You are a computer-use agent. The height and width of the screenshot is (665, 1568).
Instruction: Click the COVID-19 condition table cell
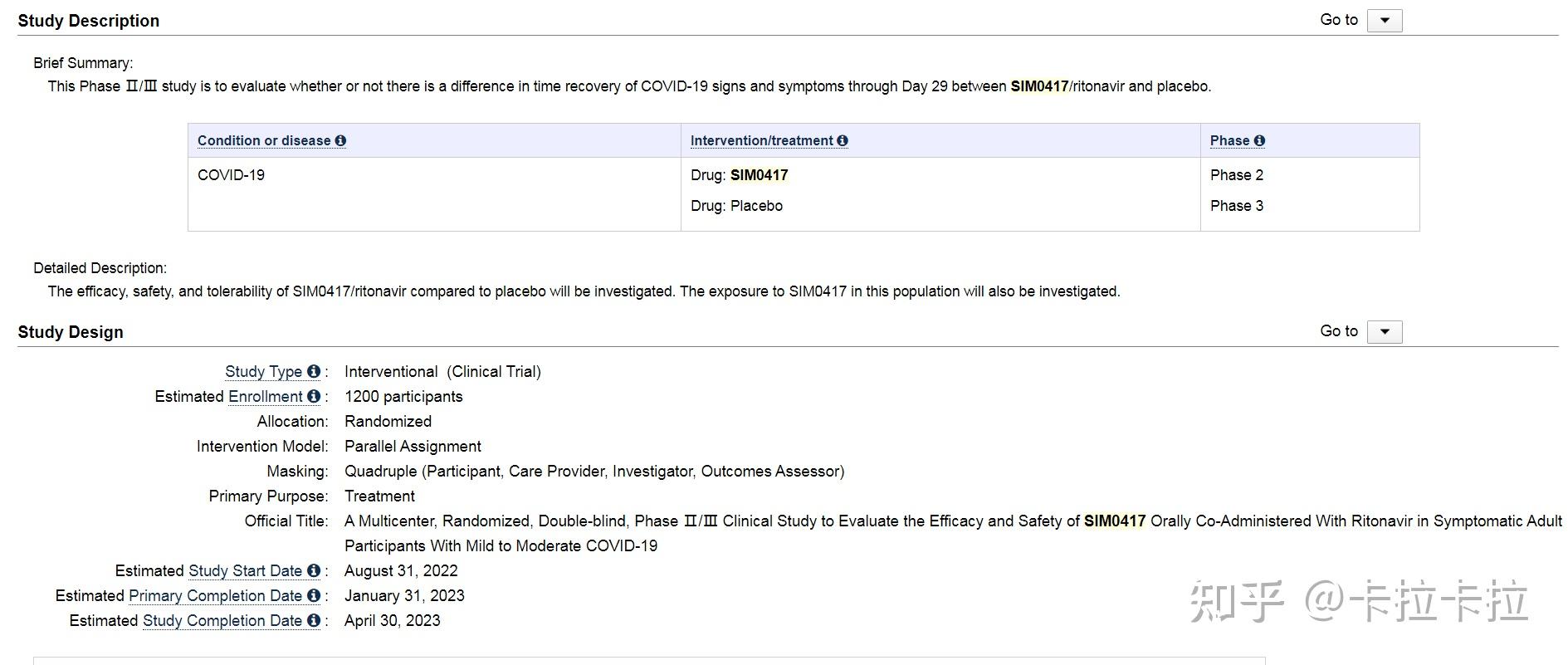click(231, 175)
